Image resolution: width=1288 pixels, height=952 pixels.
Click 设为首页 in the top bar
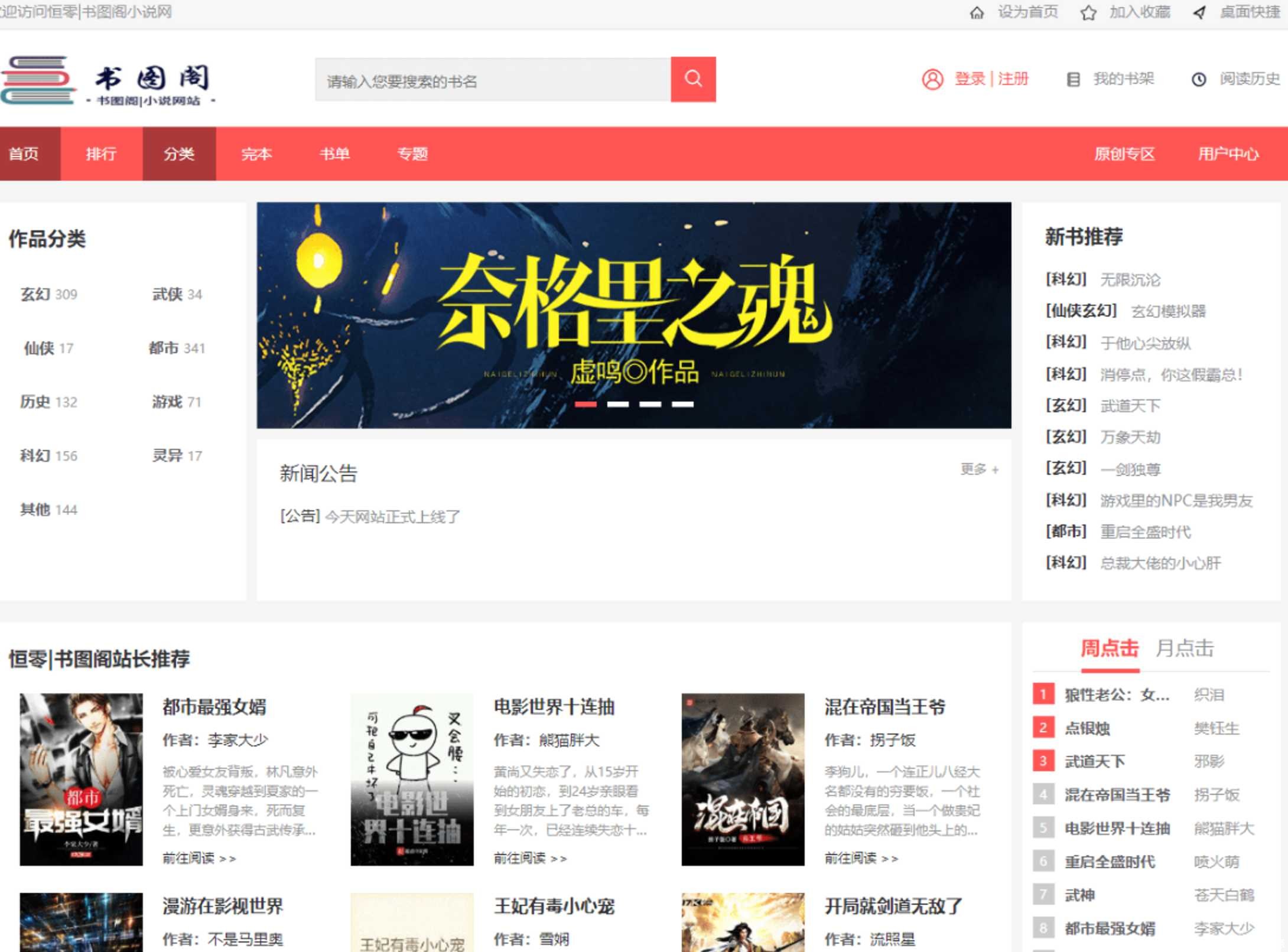click(x=1028, y=12)
